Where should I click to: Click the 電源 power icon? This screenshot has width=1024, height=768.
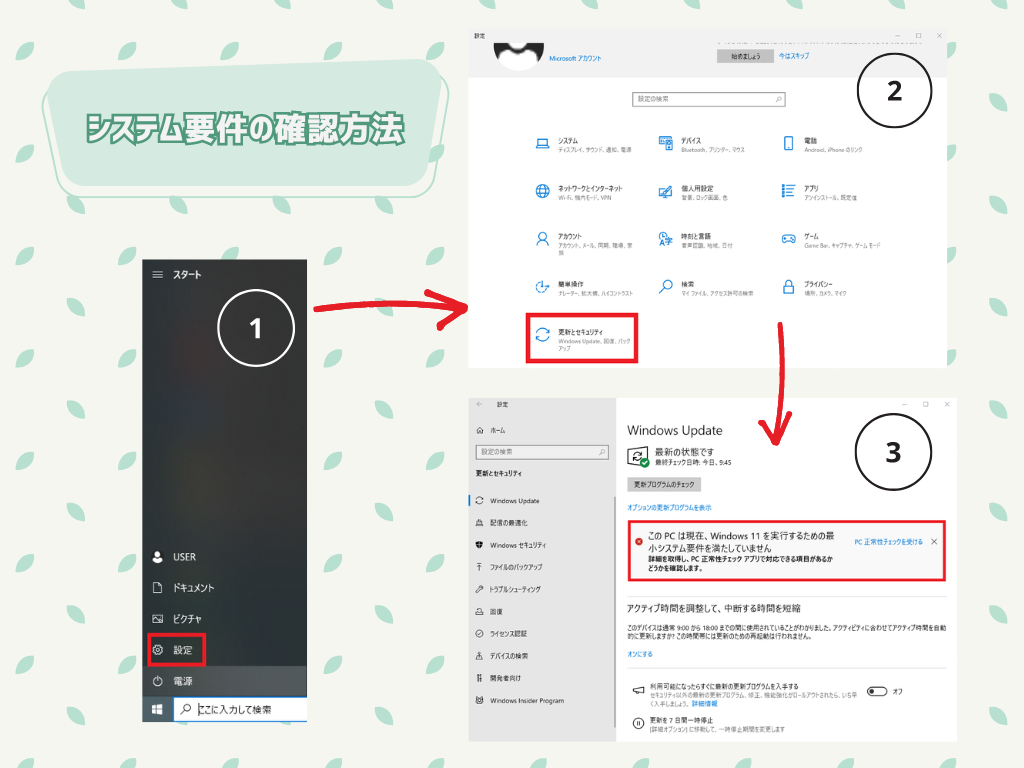(x=158, y=681)
